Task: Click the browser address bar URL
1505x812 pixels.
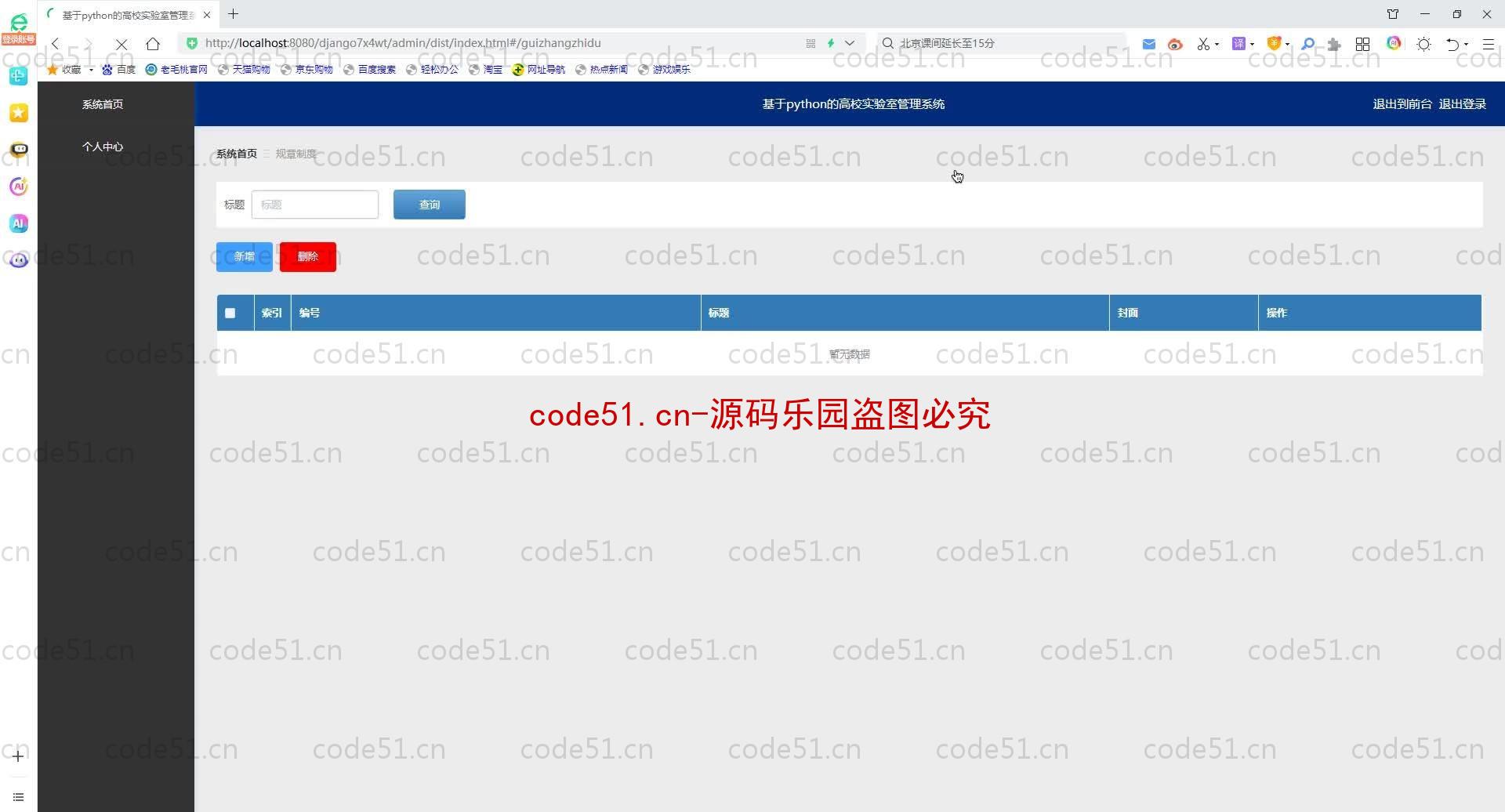Action: (x=403, y=43)
